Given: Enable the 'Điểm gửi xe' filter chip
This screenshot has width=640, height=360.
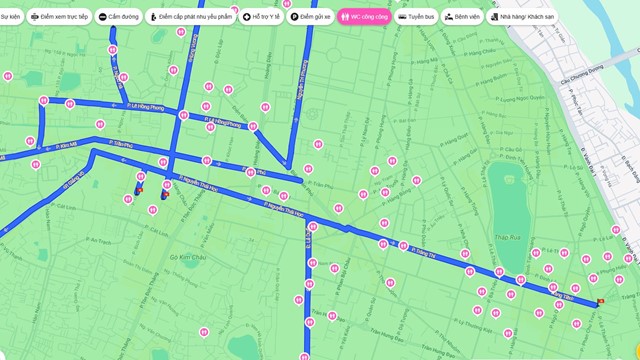Looking at the screenshot, I should coord(310,17).
